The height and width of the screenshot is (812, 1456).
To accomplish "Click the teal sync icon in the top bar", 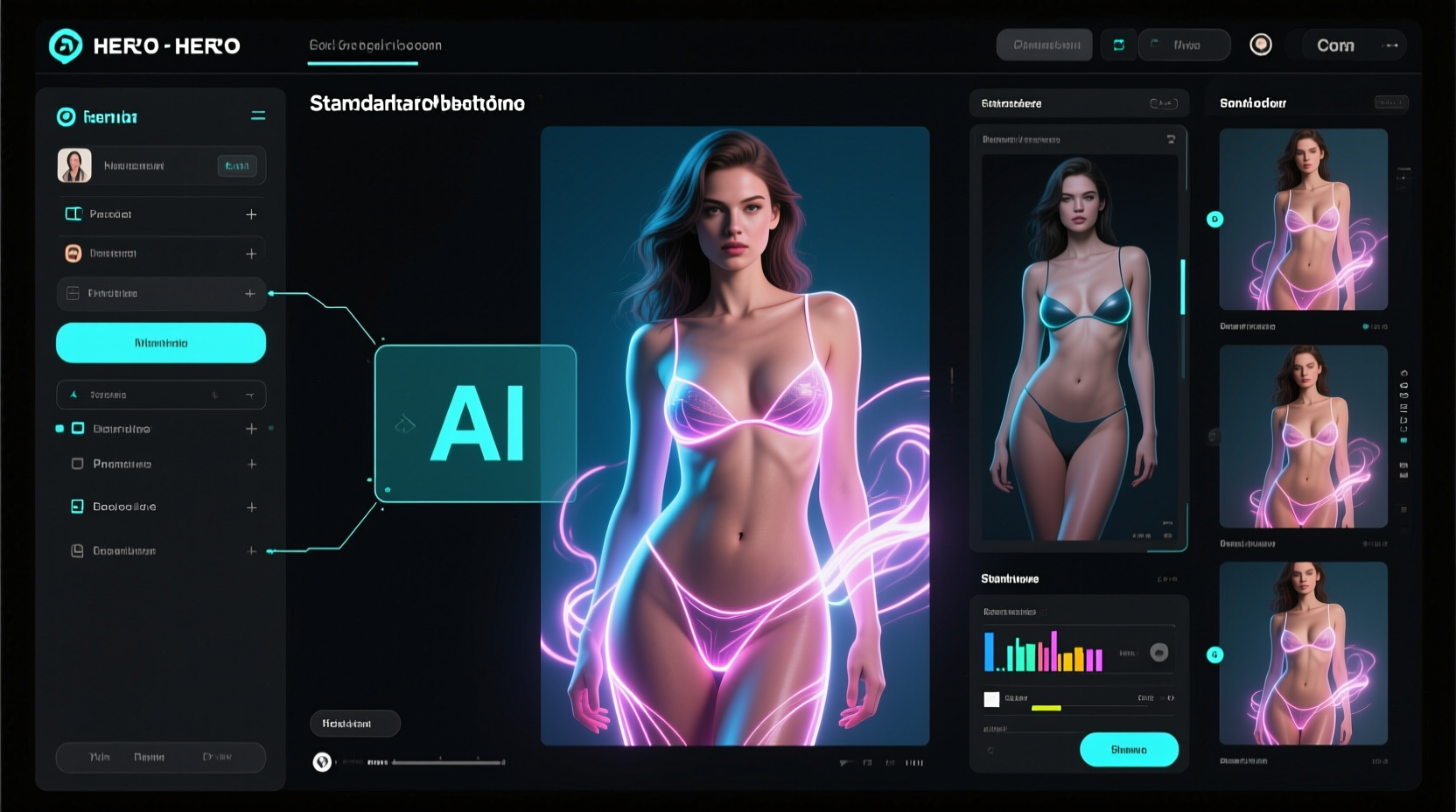I will click(1118, 45).
